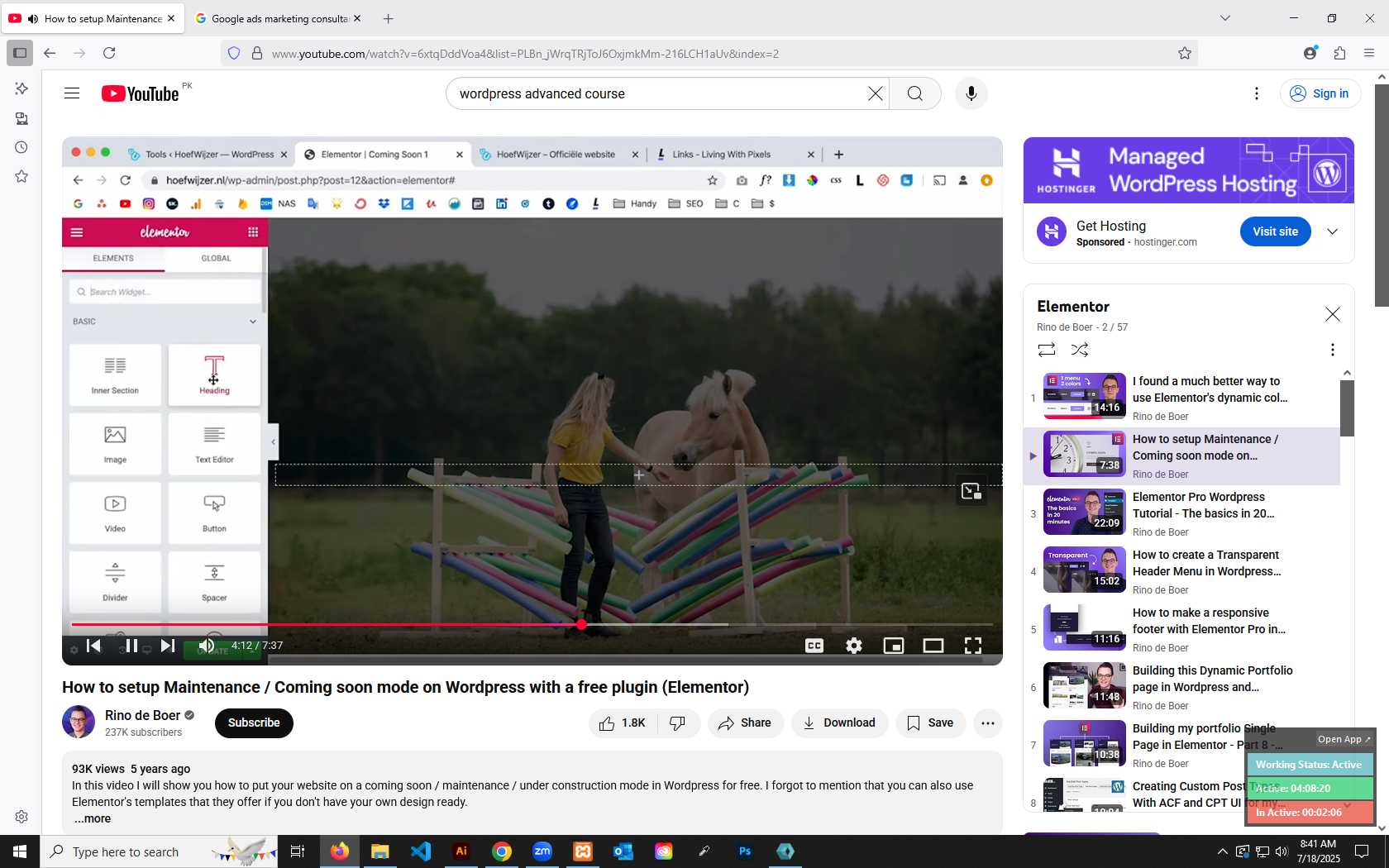
Task: Go to the YouTube home logo
Action: (x=141, y=93)
